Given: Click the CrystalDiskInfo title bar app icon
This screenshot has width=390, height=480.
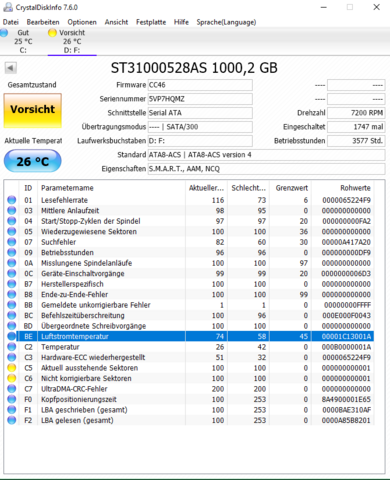Looking at the screenshot, I should pyautogui.click(x=7, y=7).
